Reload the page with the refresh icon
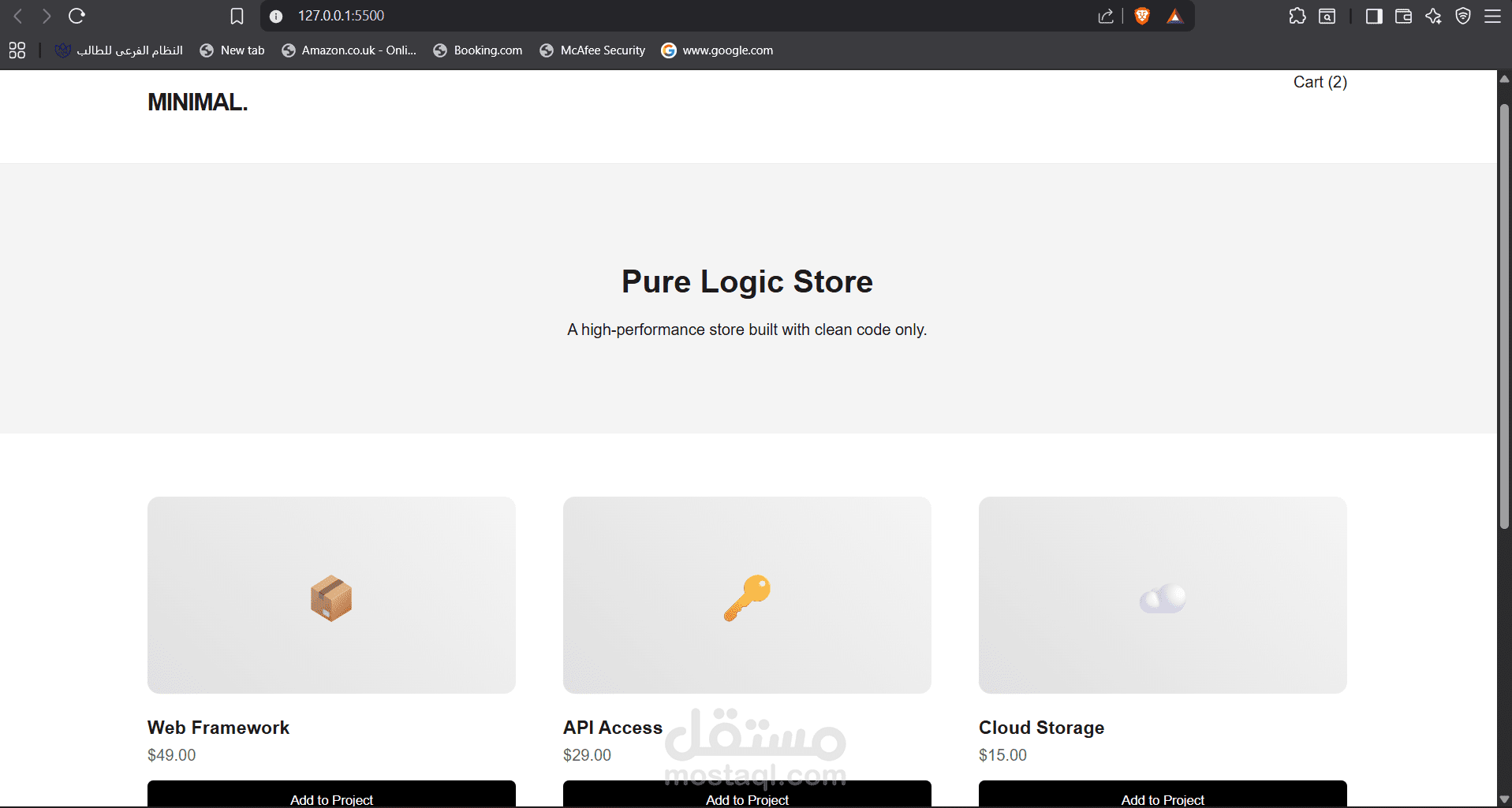This screenshot has width=1512, height=808. pyautogui.click(x=77, y=16)
